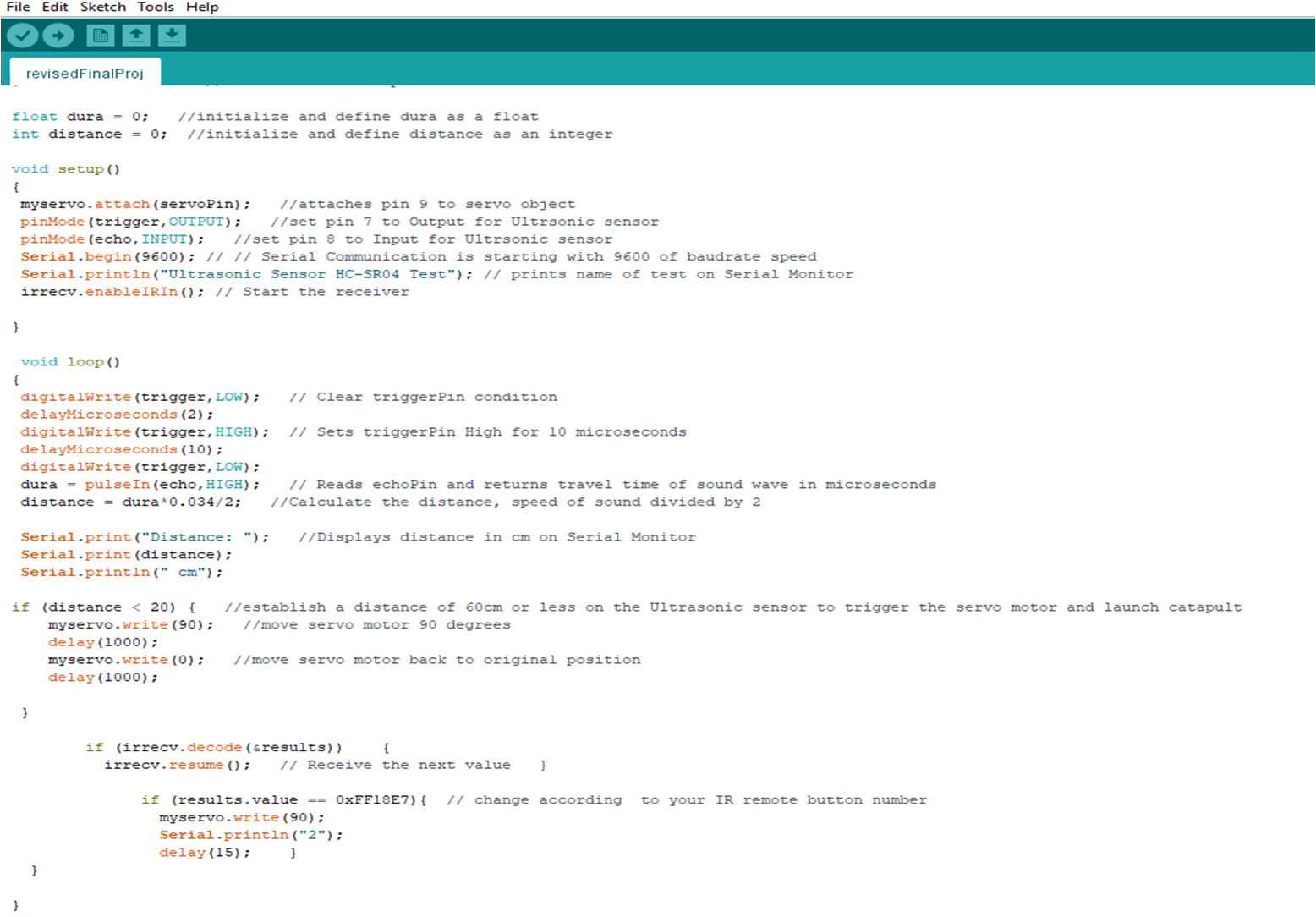
Task: Click the 'void setup()' declaration
Action: click(x=66, y=169)
